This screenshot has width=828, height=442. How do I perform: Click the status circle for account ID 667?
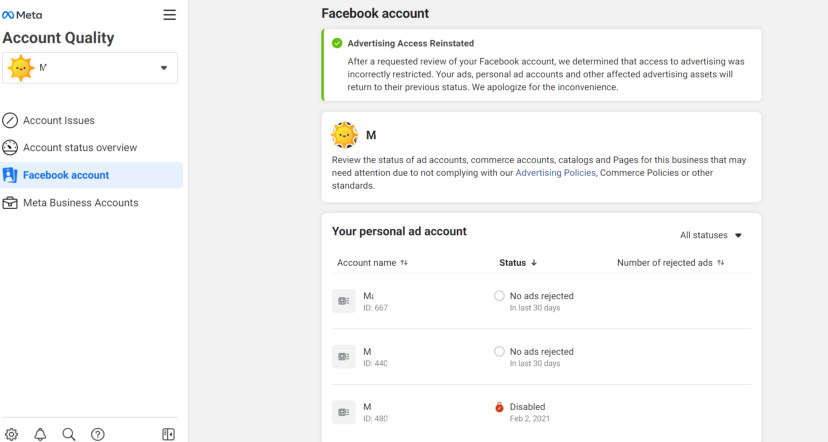[499, 296]
